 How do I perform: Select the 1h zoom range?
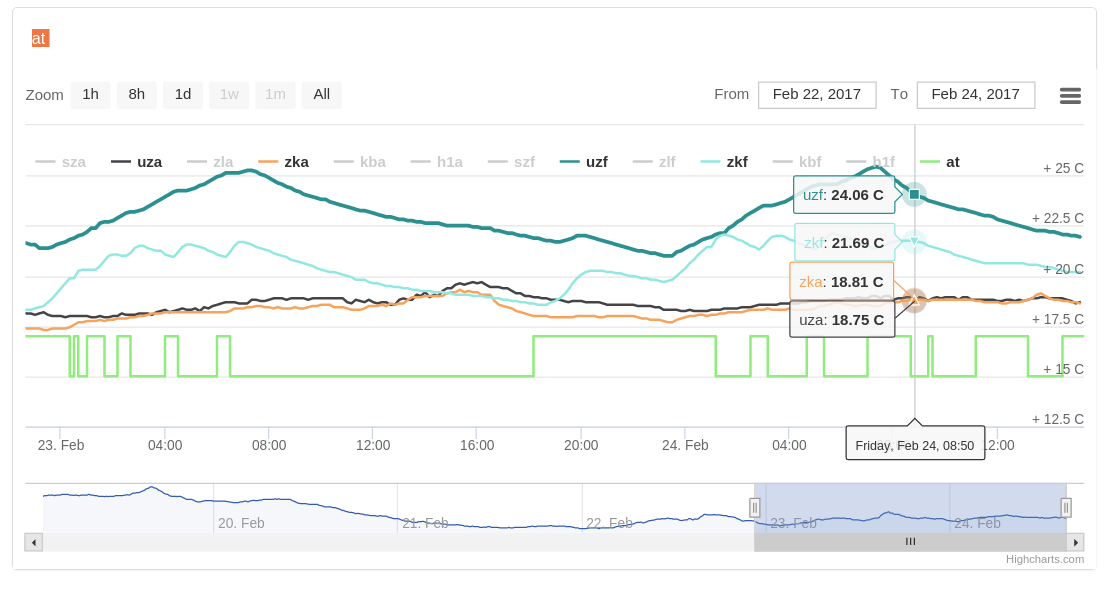click(x=90, y=94)
